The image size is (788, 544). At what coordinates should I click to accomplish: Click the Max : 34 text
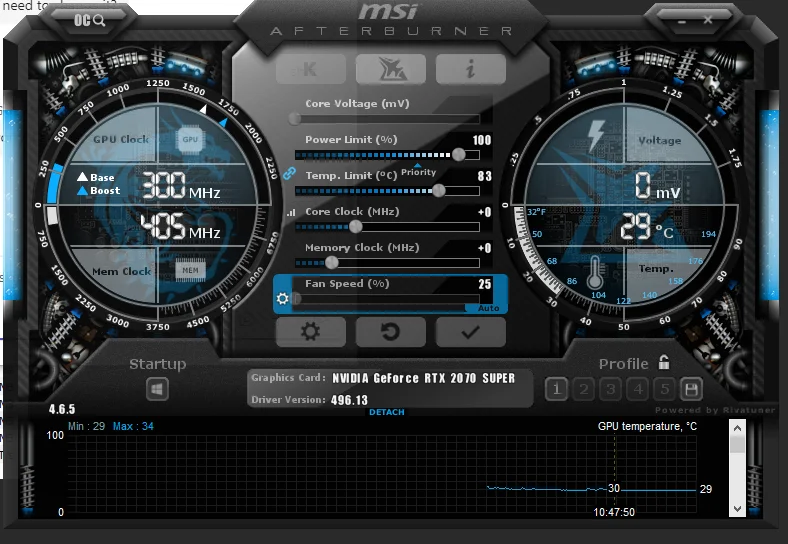pyautogui.click(x=133, y=426)
